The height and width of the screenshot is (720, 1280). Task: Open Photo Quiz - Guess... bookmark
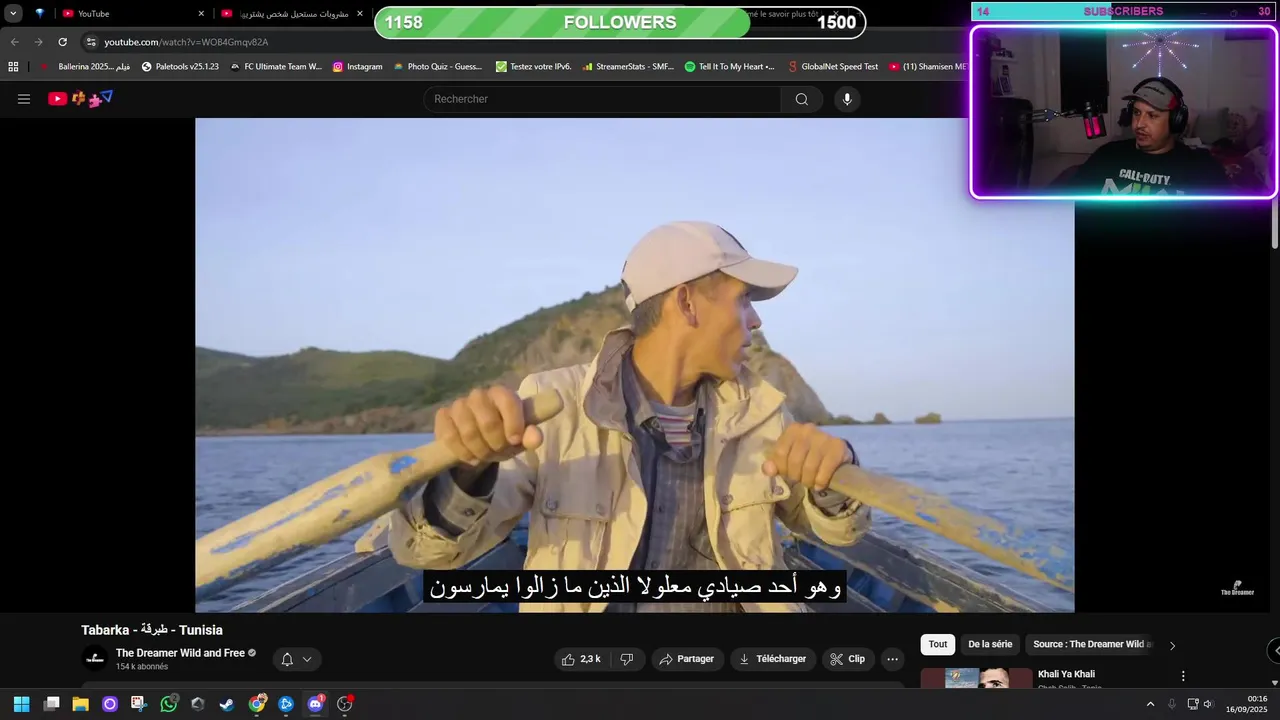pos(438,67)
